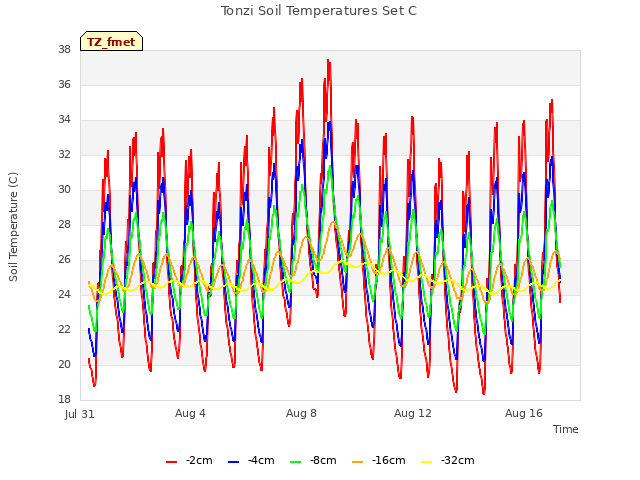Toggle the -2cm legend entry
This screenshot has height=480, width=640.
click(x=189, y=461)
